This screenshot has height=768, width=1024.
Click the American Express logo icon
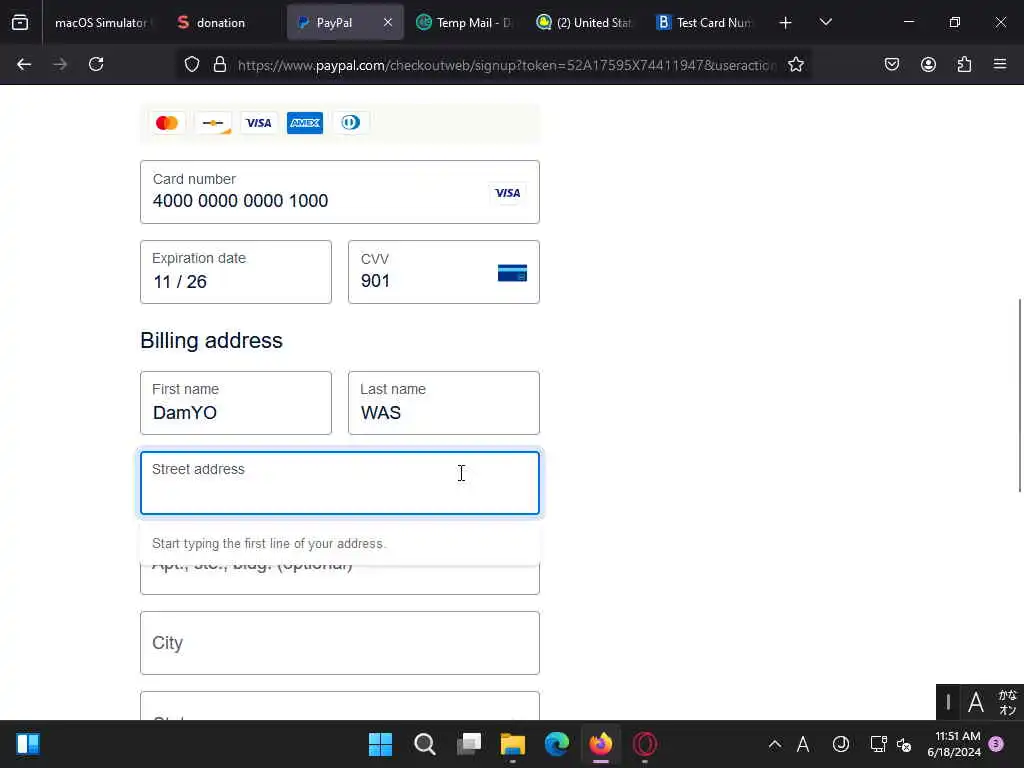[305, 123]
